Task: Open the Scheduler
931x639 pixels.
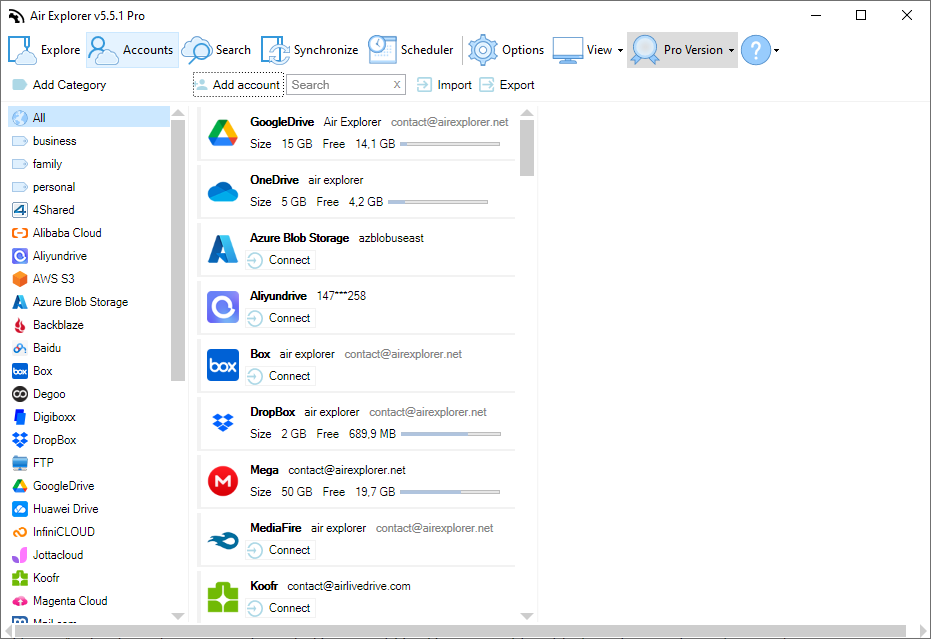Action: pos(410,50)
